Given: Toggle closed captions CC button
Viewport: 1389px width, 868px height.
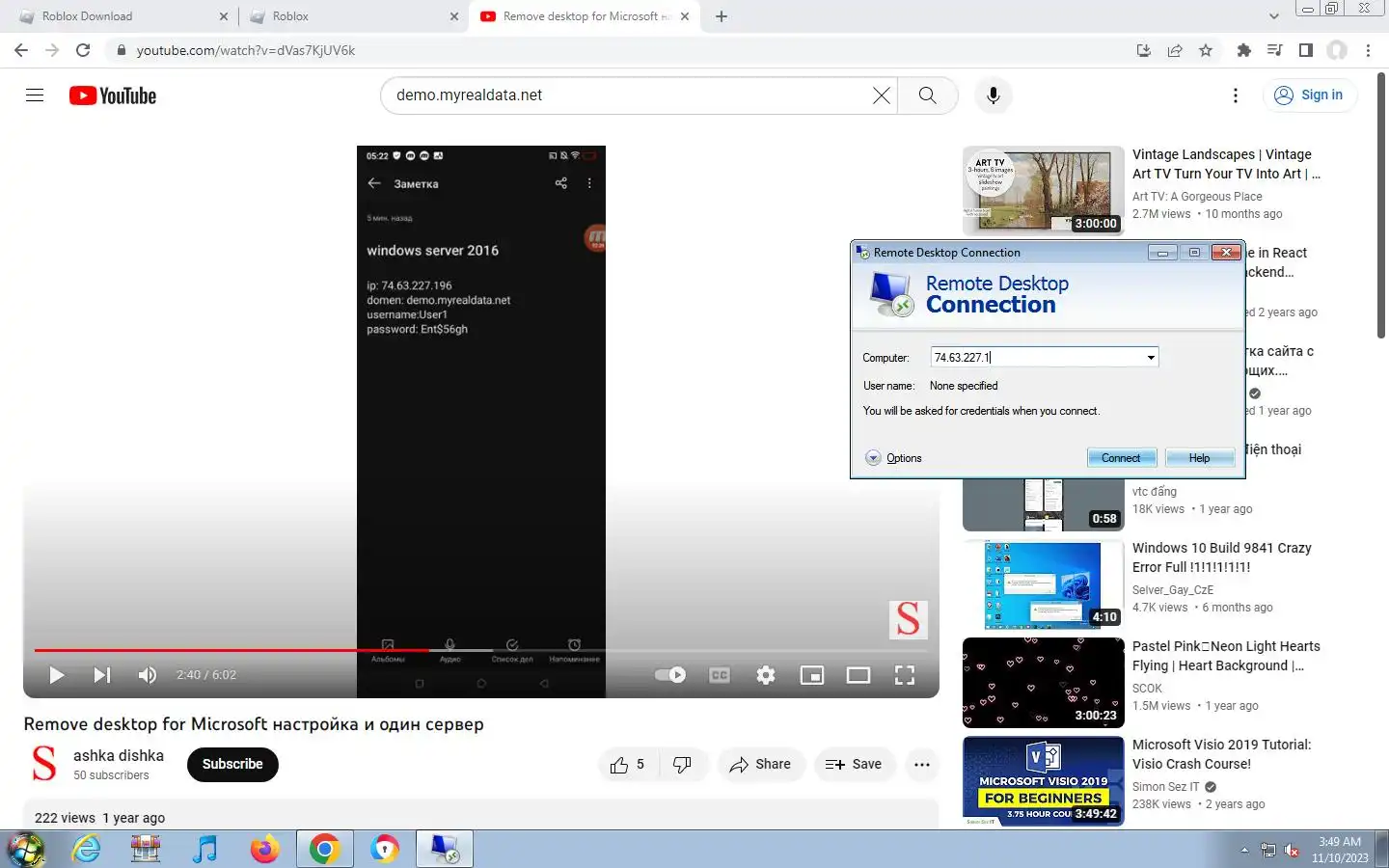Looking at the screenshot, I should tap(720, 675).
